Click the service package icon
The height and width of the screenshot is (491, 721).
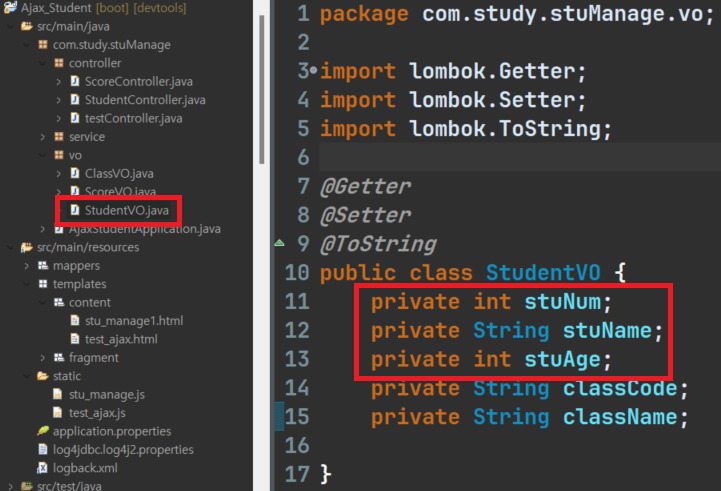[59, 137]
